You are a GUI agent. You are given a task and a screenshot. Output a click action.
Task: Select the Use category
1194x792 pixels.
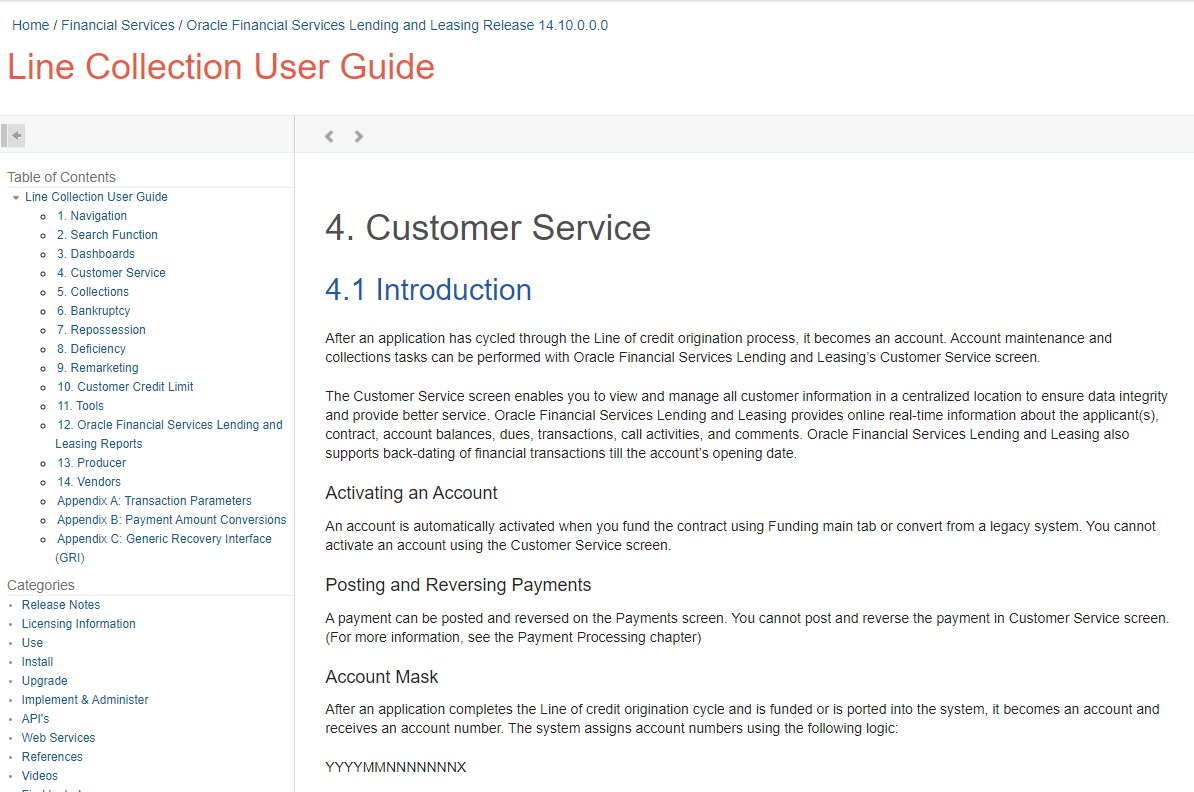(32, 643)
